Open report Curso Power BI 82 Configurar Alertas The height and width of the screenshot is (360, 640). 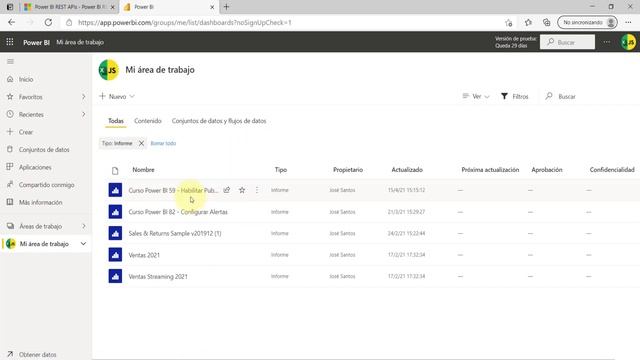178,212
